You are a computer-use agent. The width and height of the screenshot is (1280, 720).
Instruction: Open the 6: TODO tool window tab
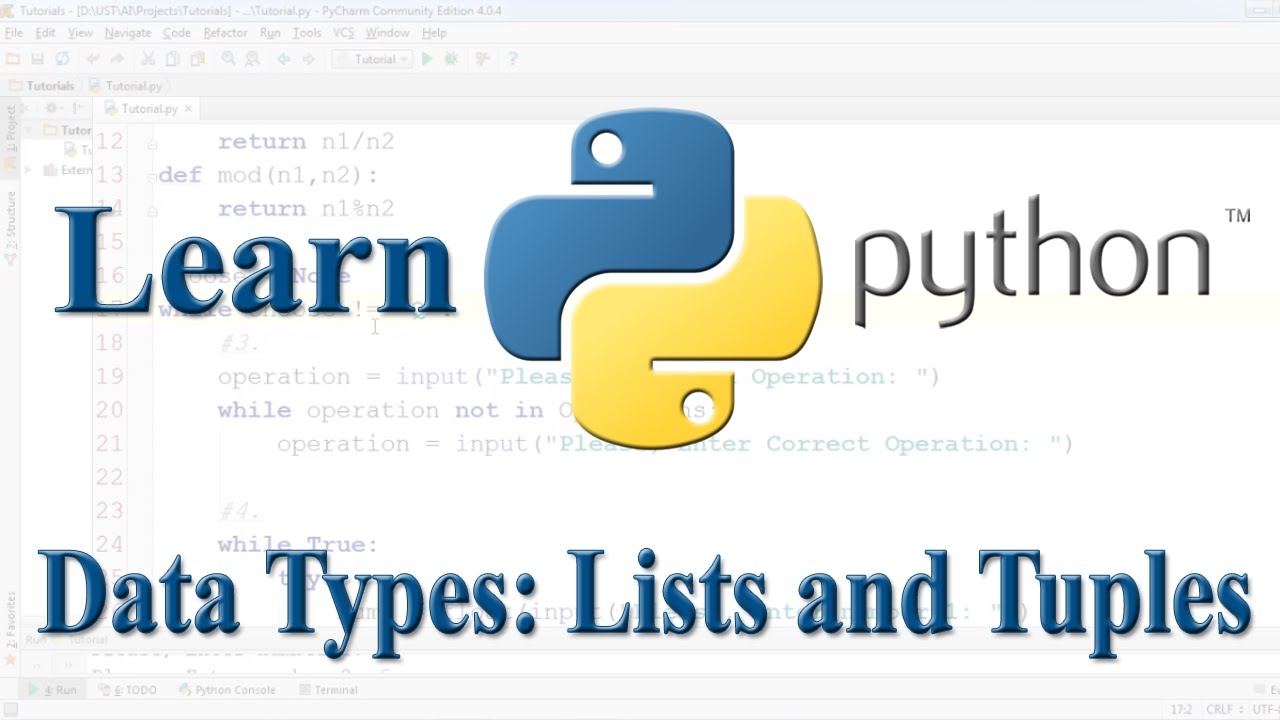click(127, 690)
